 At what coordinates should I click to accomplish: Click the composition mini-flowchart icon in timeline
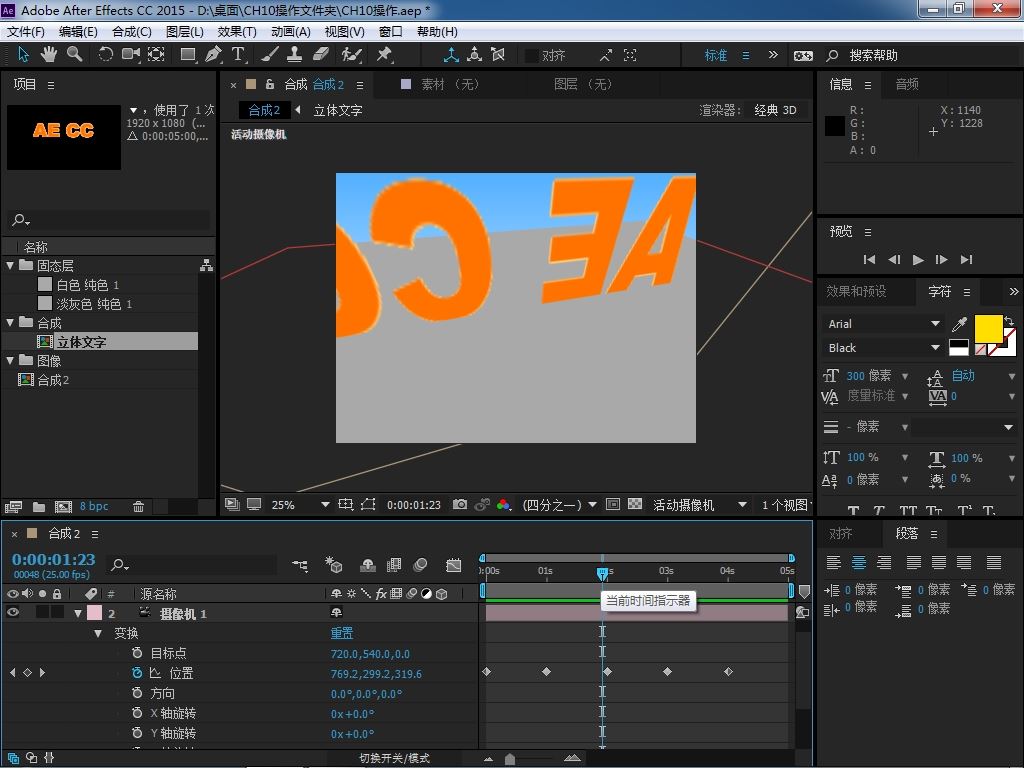300,566
